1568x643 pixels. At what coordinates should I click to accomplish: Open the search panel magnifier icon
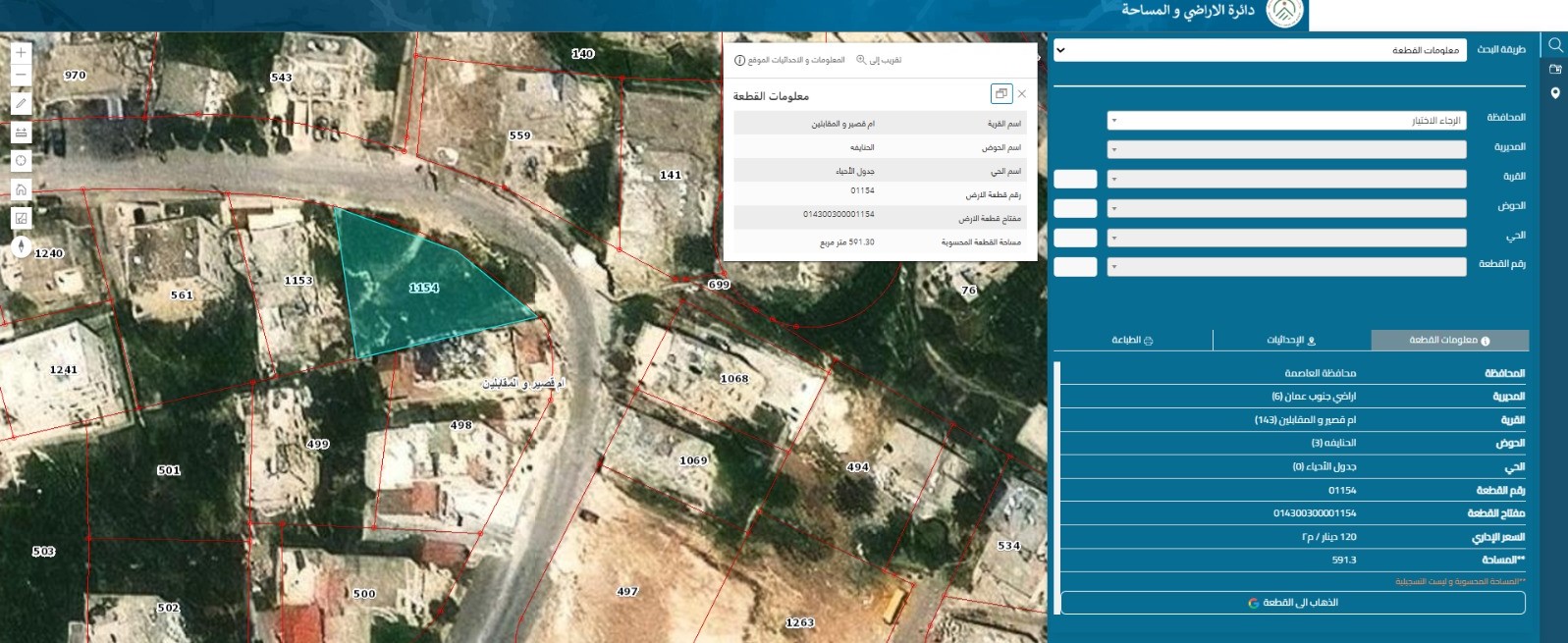click(1555, 45)
